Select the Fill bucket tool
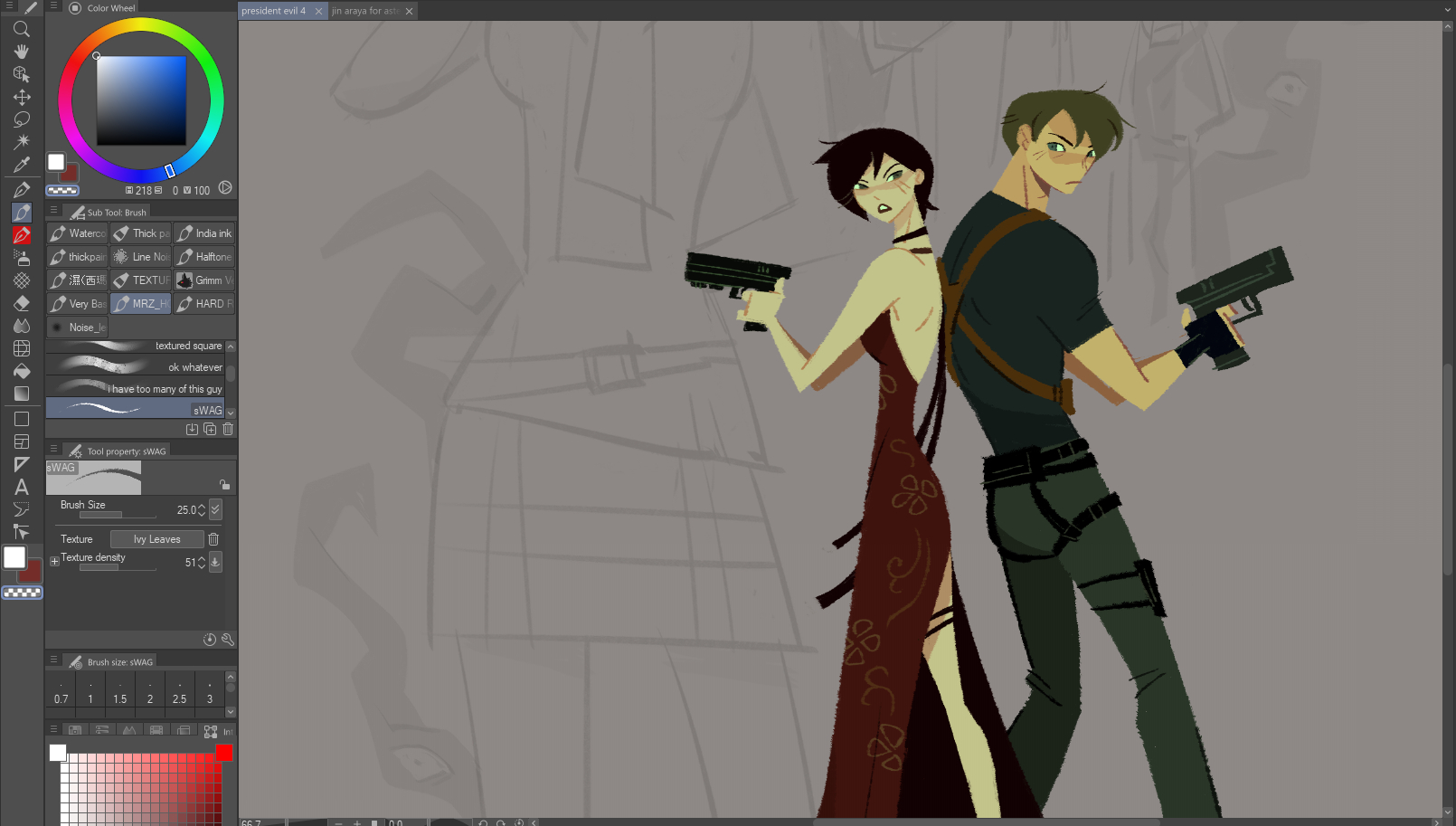Viewport: 1456px width, 826px height. tap(22, 371)
